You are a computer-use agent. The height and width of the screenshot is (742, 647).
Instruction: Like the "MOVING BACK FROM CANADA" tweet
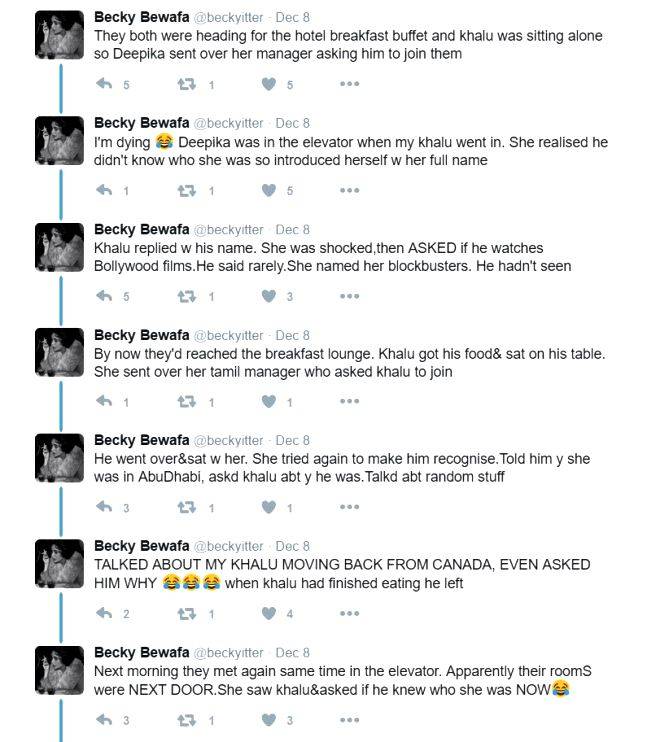coord(268,613)
